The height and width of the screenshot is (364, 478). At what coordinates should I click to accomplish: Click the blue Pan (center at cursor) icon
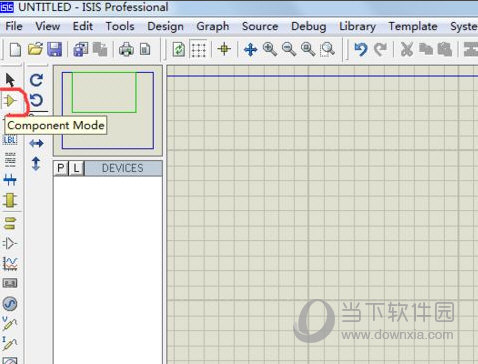coord(250,50)
